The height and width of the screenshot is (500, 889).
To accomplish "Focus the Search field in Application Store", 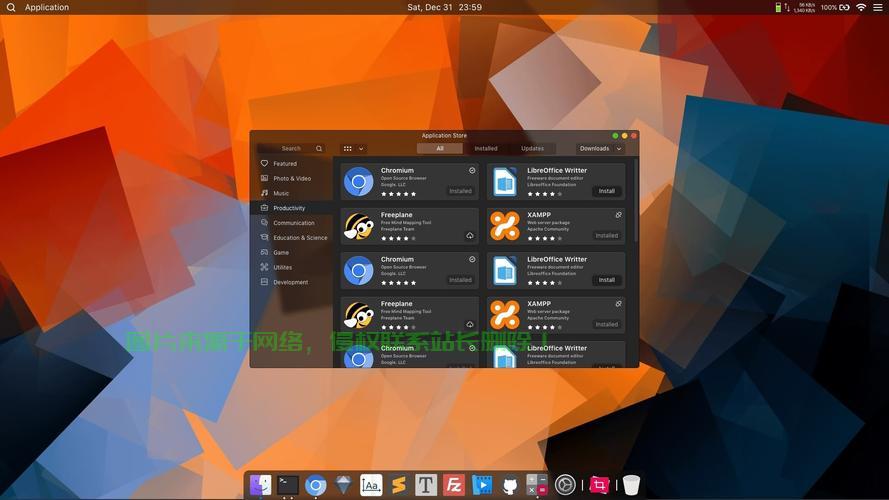I will (291, 149).
